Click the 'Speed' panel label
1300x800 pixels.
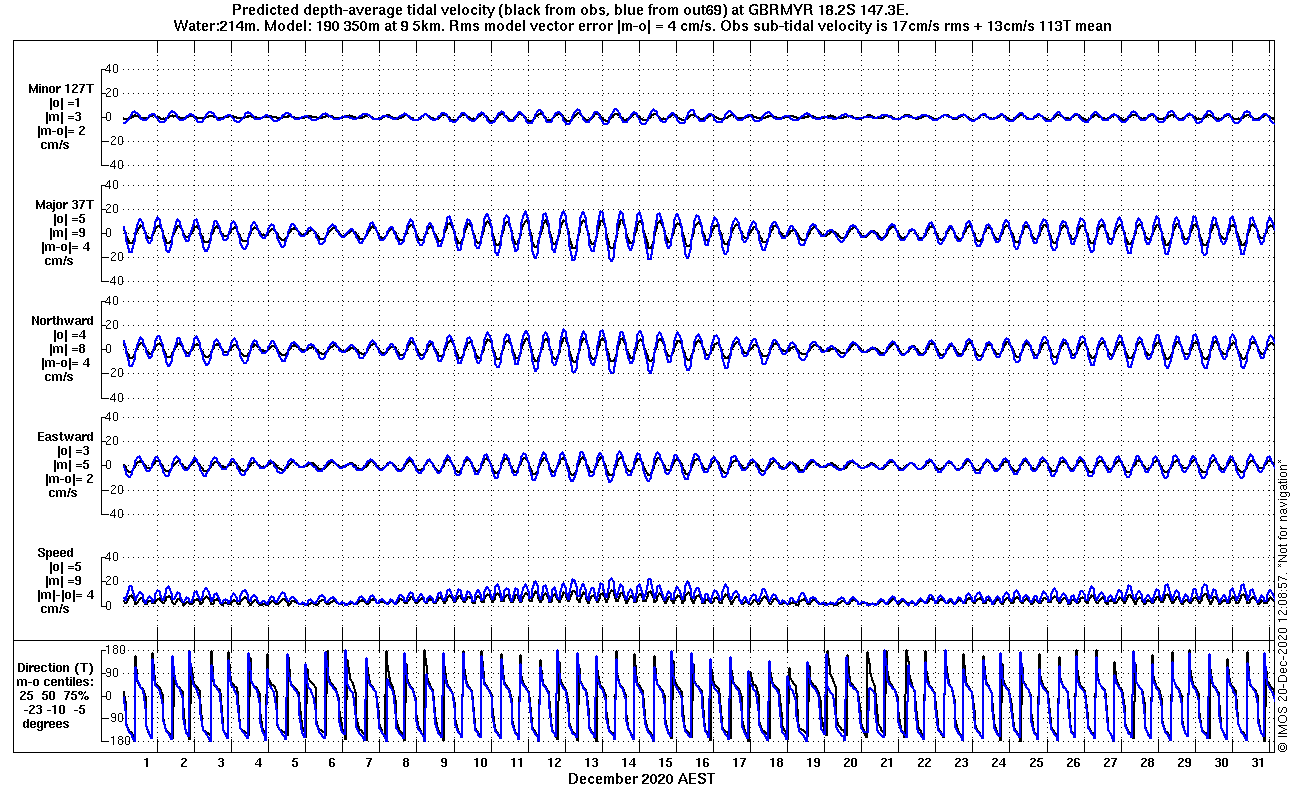coord(55,553)
